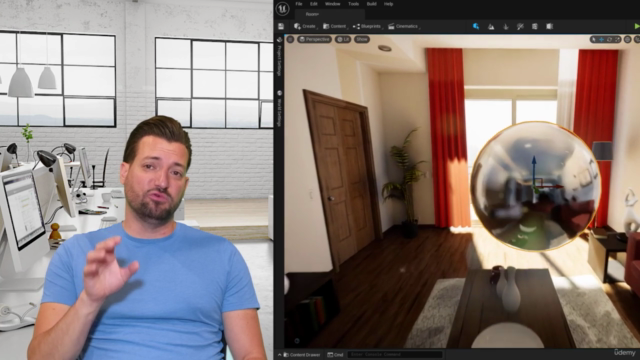Open the Tools menu
Image resolution: width=640 pixels, height=360 pixels.
pos(353,4)
